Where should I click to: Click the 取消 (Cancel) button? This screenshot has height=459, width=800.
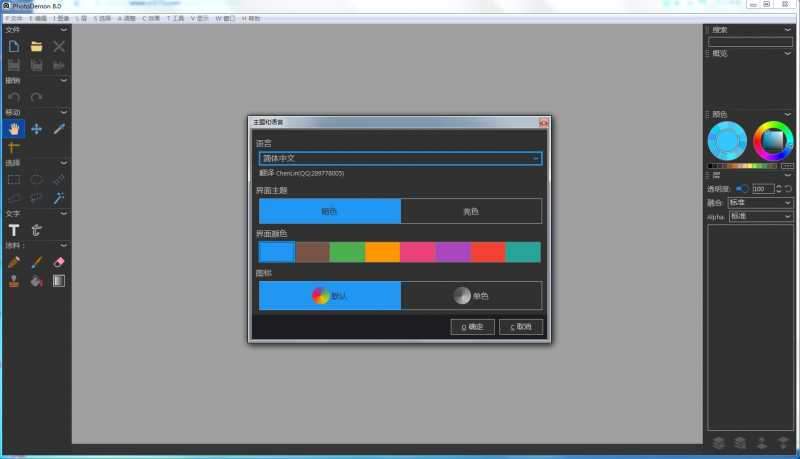(521, 327)
